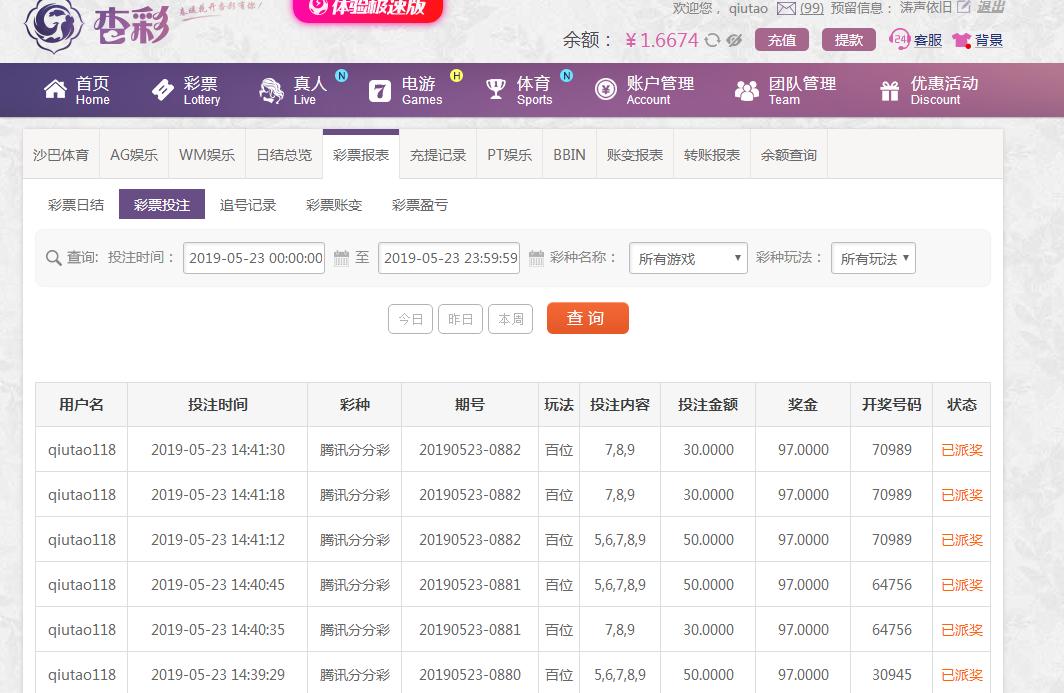Click the 背景 background link

pyautogui.click(x=989, y=40)
